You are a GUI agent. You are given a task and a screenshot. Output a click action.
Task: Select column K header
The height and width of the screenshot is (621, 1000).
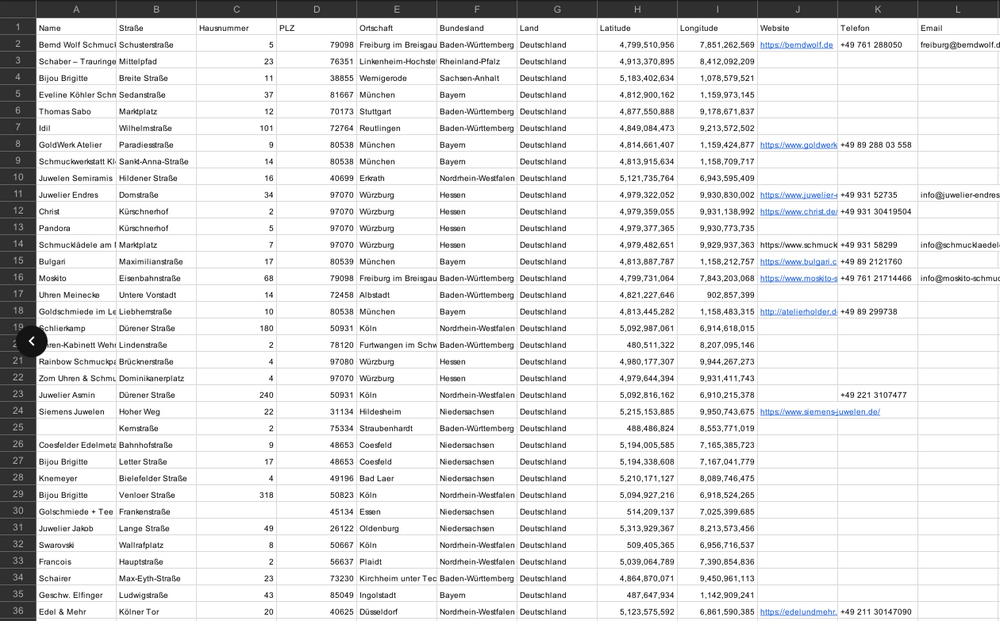coord(878,9)
